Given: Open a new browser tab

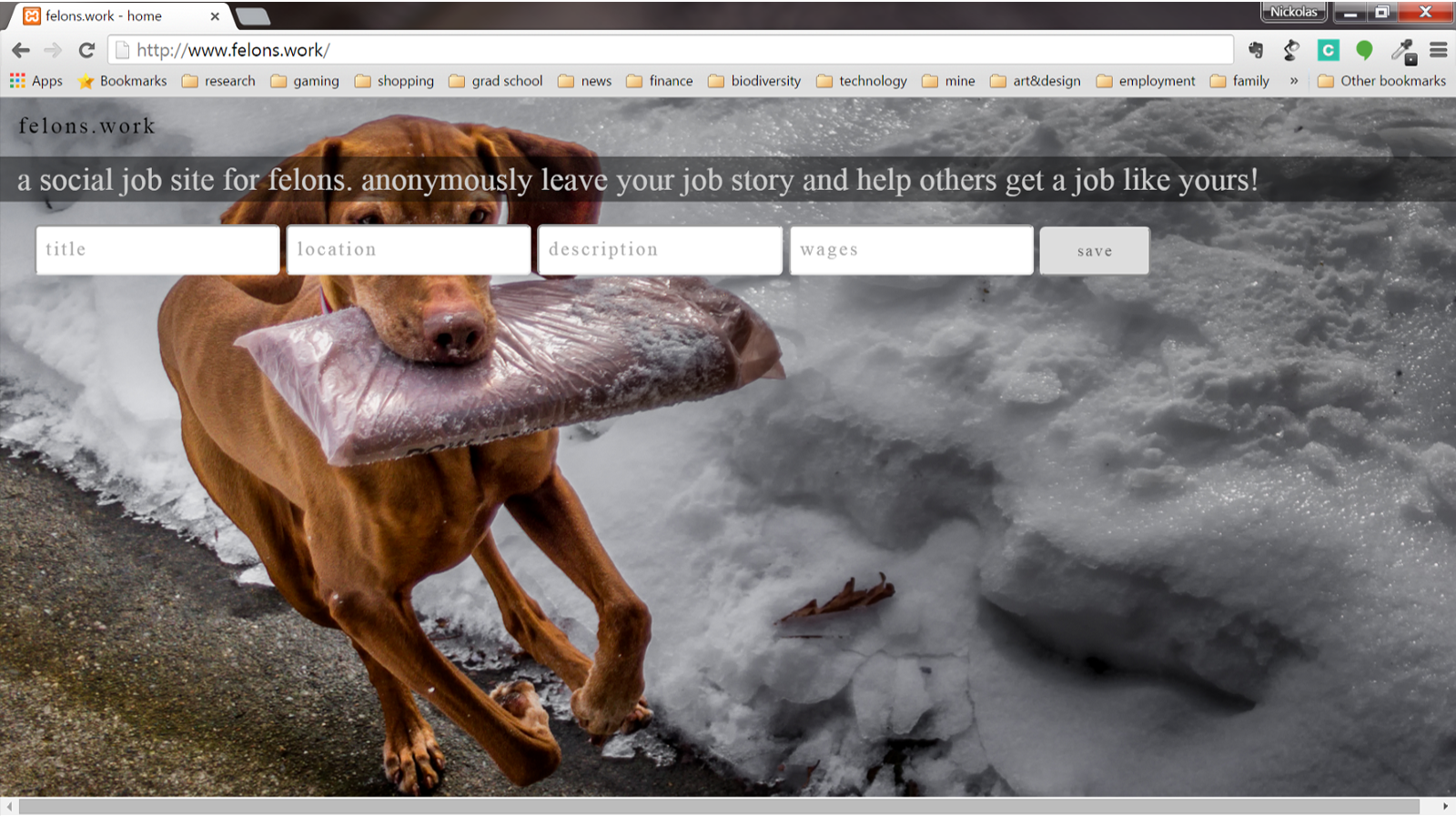Looking at the screenshot, I should pos(252,16).
